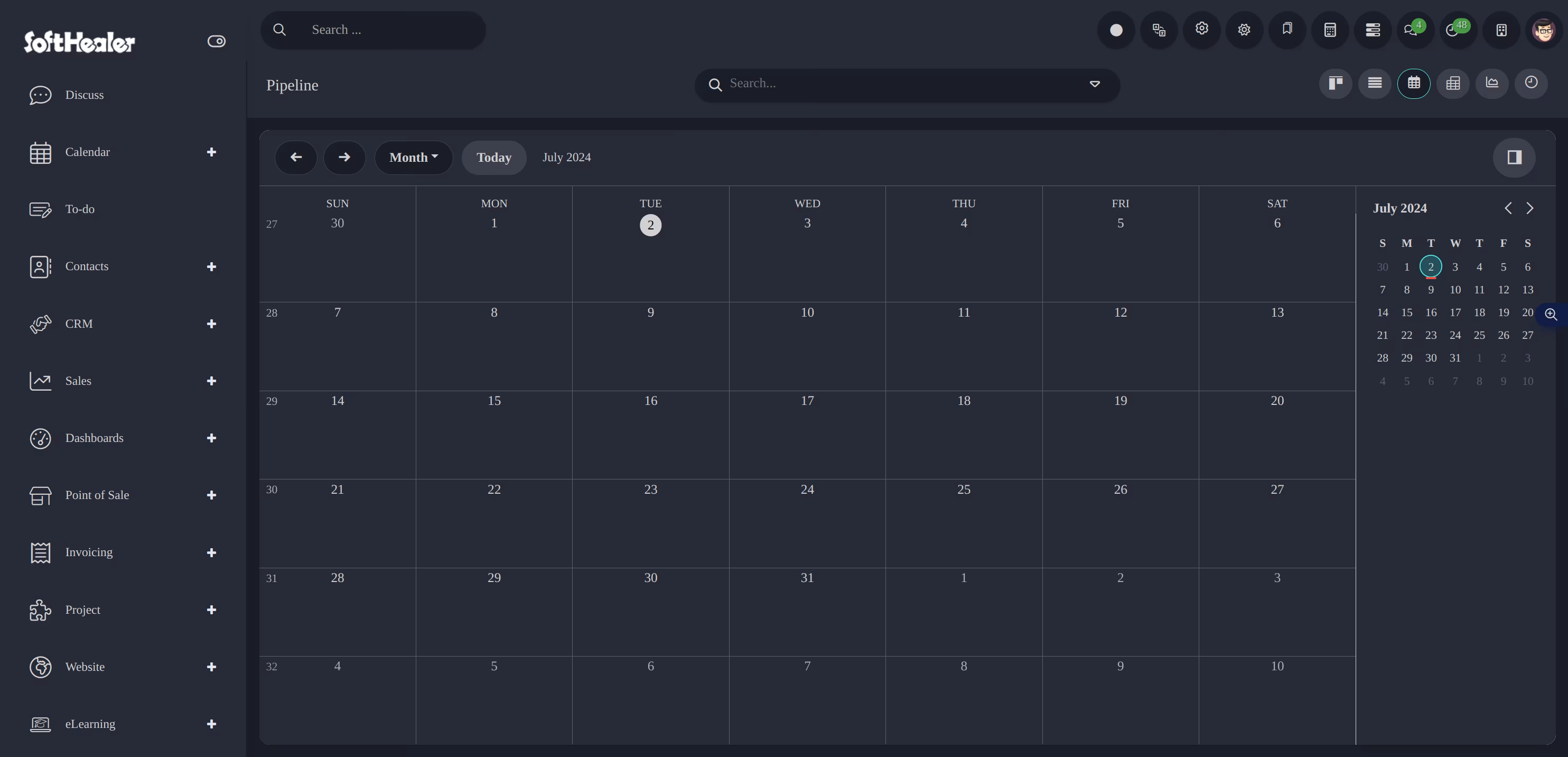Click the zoom magnifier at right edge

coord(1551,314)
